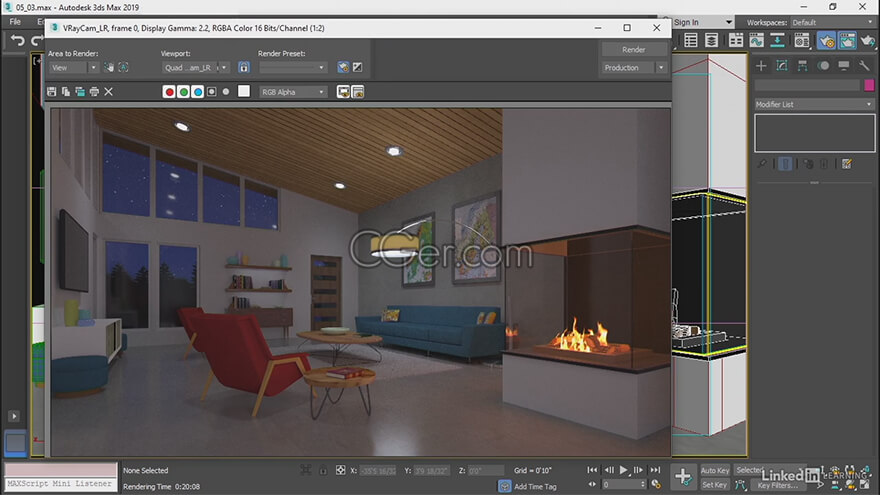This screenshot has width=880, height=495.
Task: Print the rendered image
Action: click(94, 91)
